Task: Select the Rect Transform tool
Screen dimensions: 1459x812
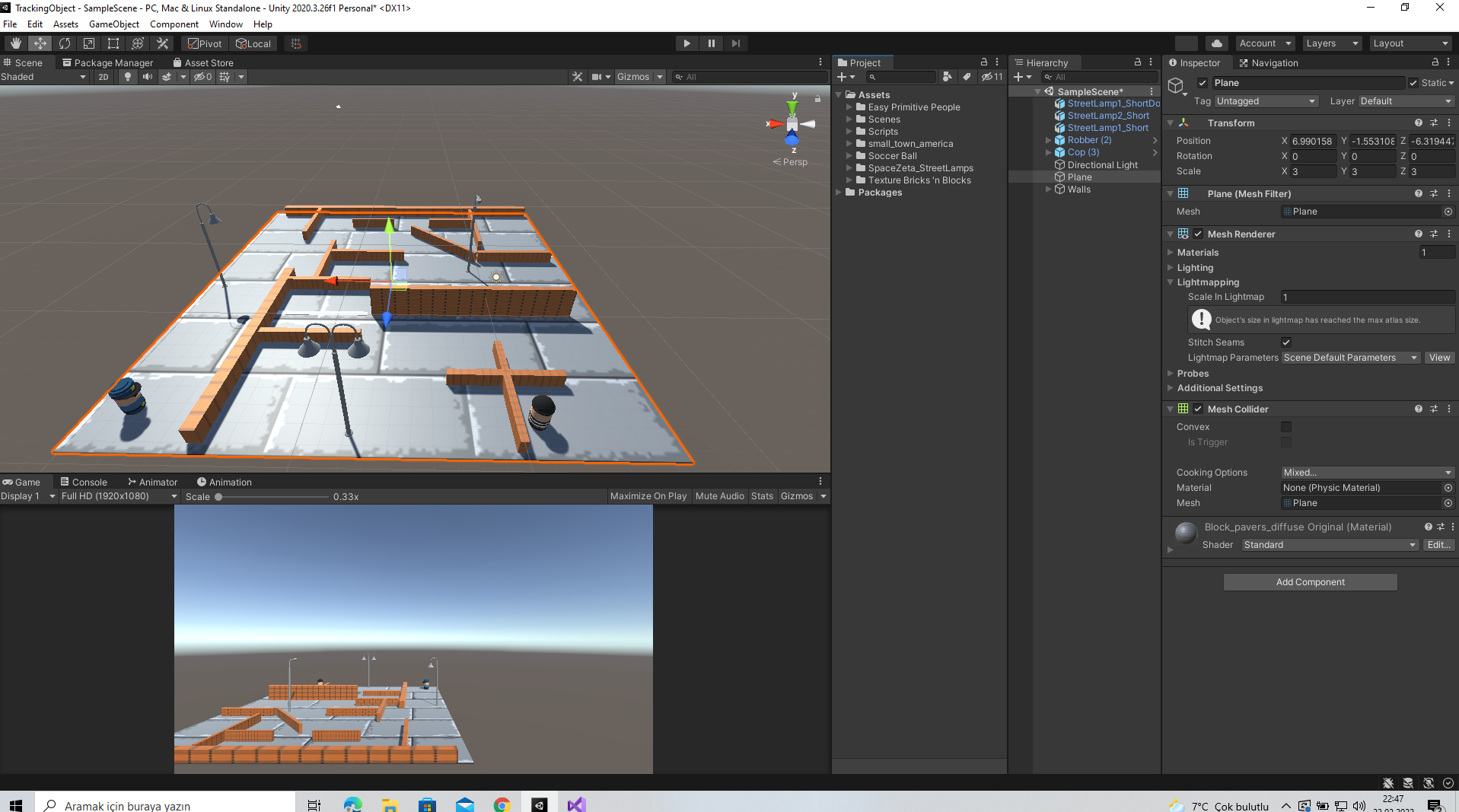Action: [x=113, y=43]
